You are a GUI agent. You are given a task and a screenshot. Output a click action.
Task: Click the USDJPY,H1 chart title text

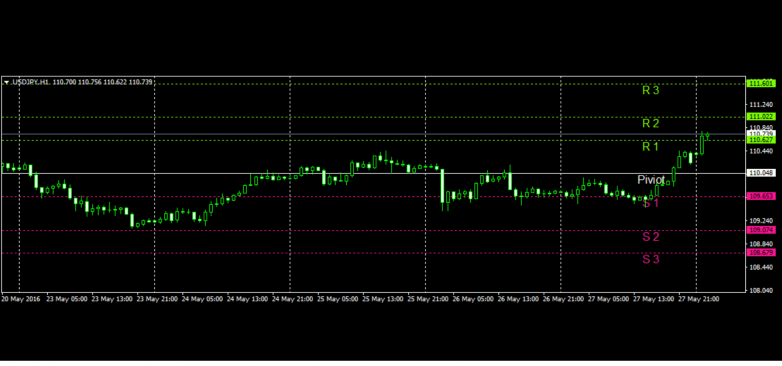29,82
